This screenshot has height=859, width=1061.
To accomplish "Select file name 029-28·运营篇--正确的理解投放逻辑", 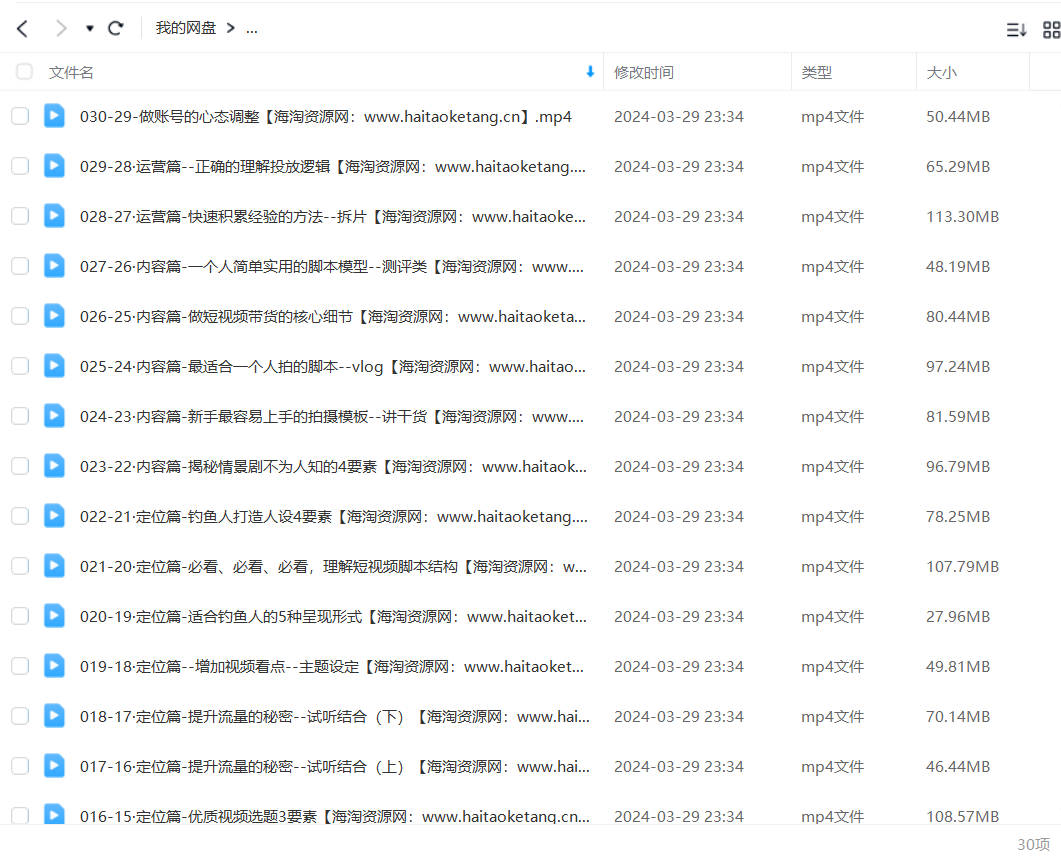I will (x=333, y=167).
